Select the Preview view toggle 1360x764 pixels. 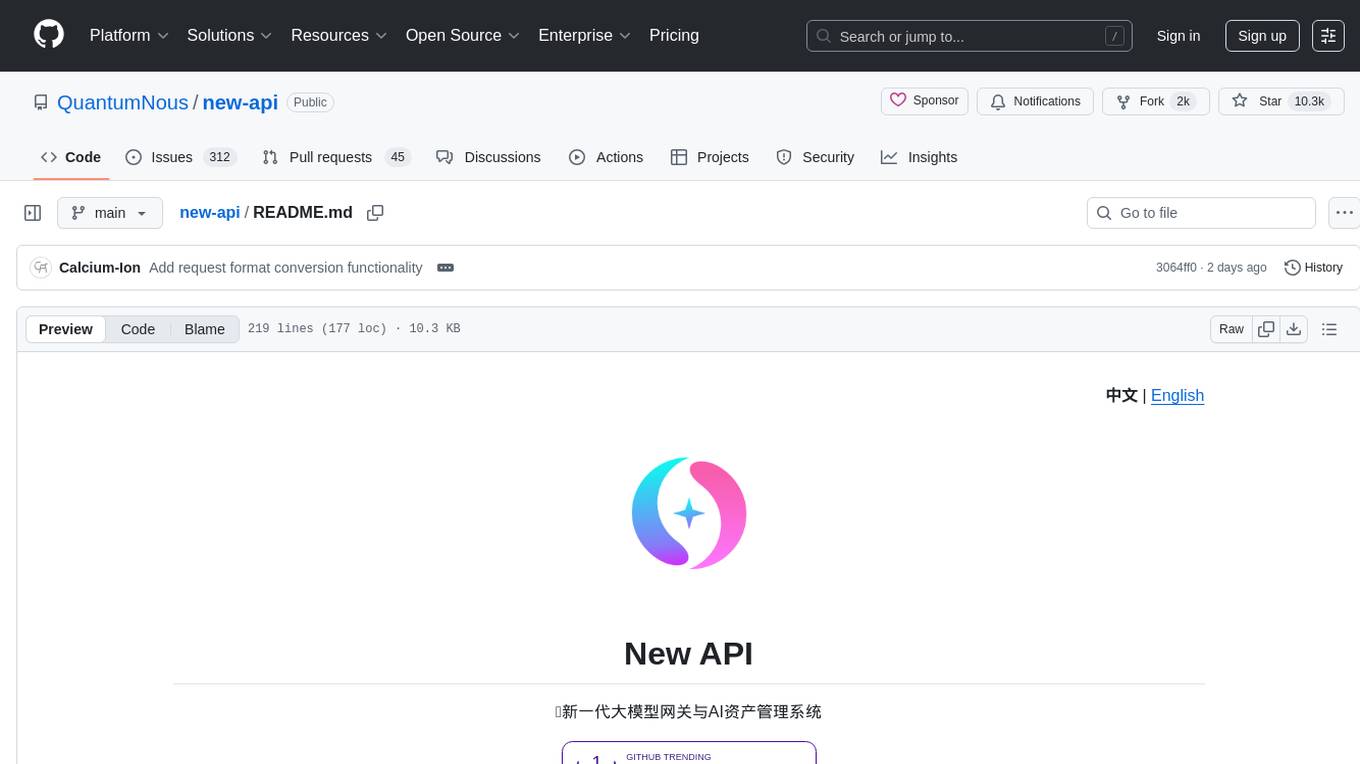66,329
